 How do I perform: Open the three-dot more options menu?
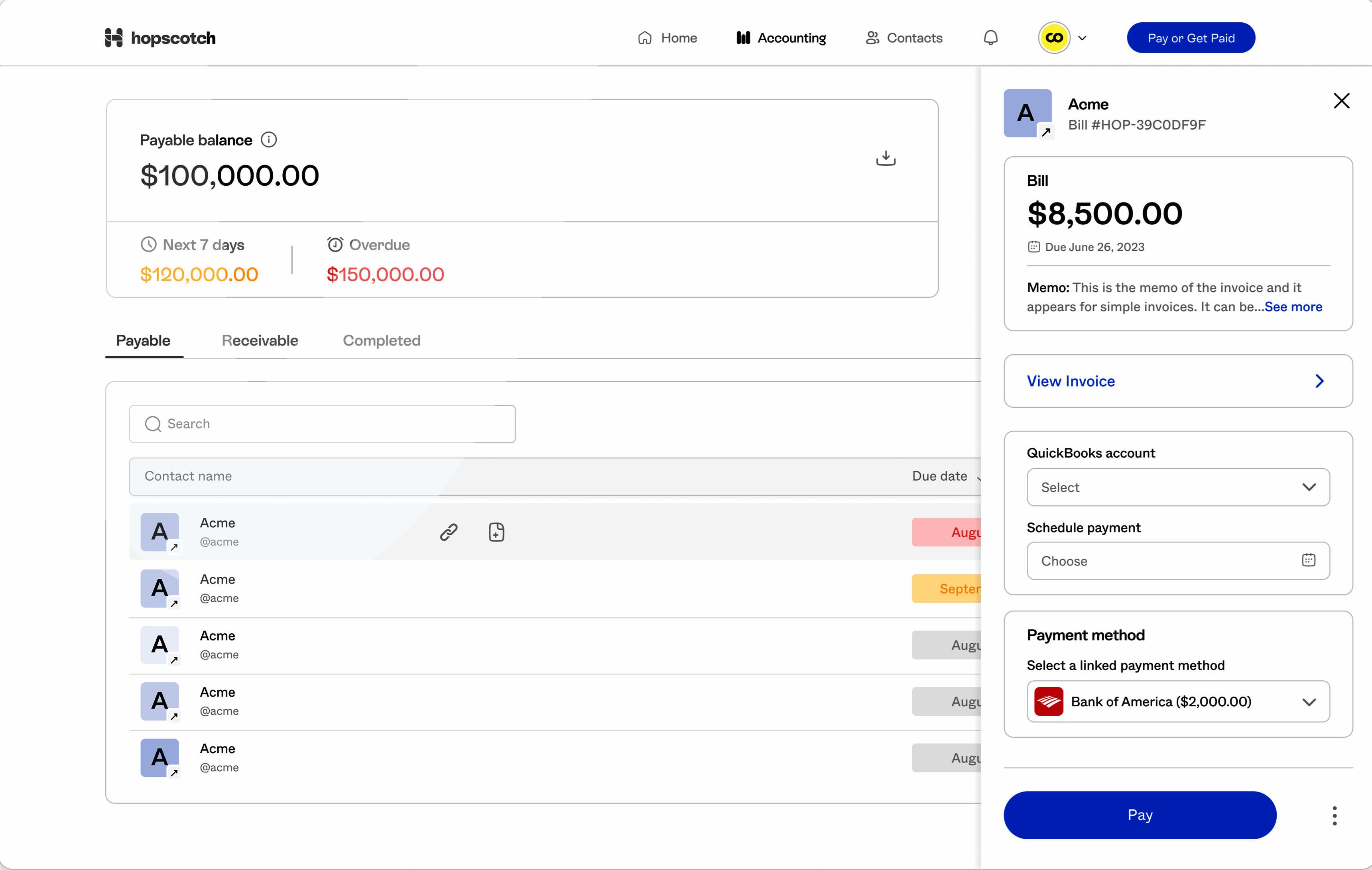click(x=1335, y=815)
